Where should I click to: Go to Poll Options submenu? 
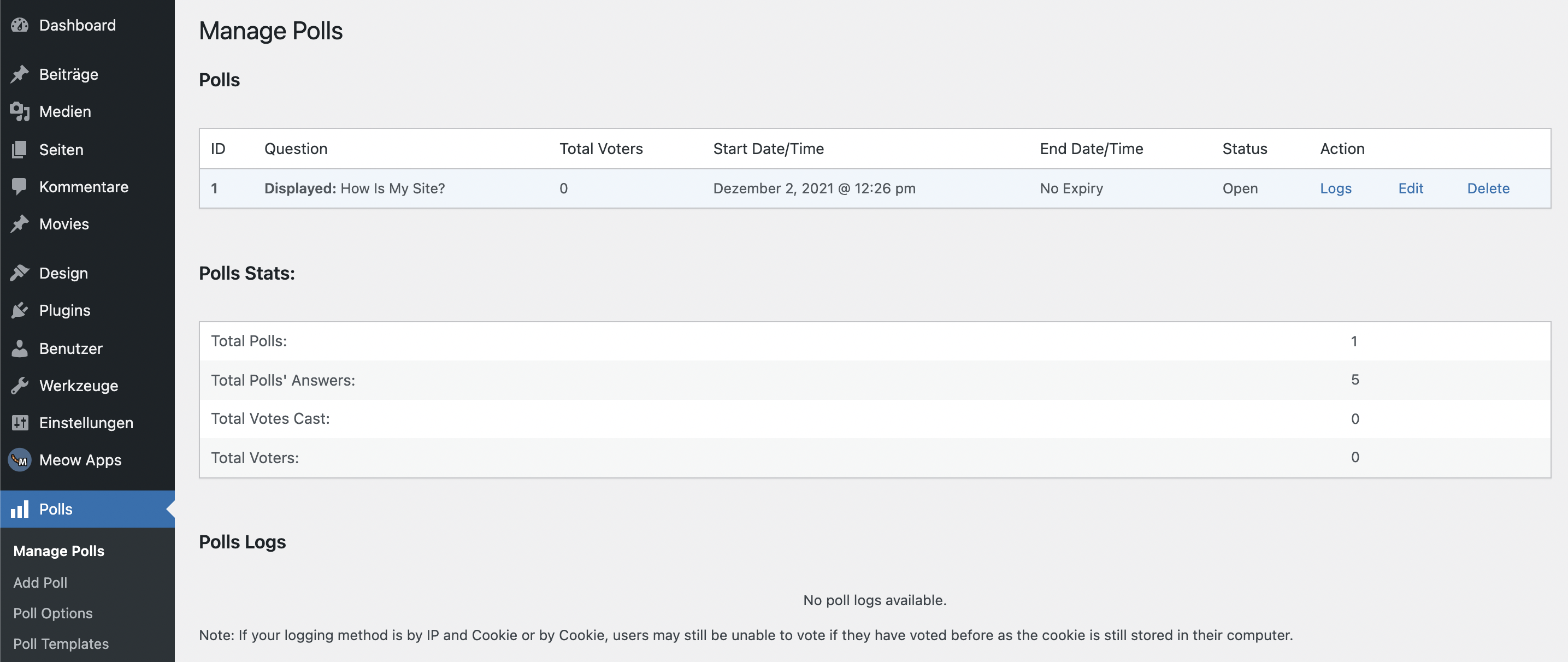[x=53, y=613]
